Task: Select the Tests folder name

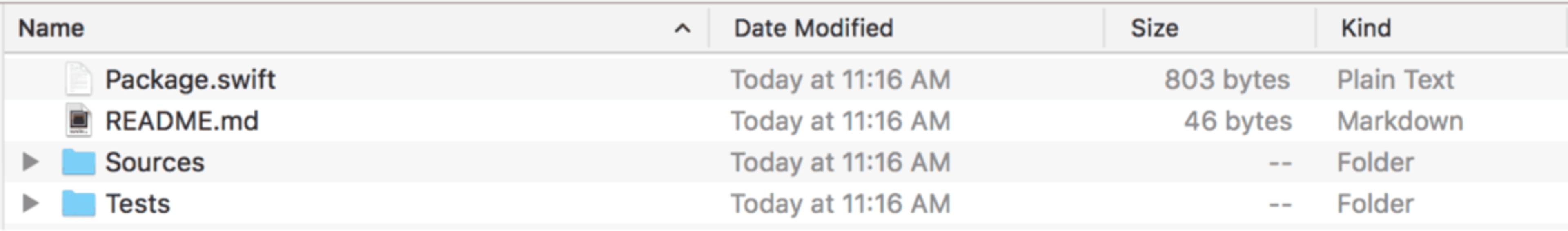Action: click(138, 204)
